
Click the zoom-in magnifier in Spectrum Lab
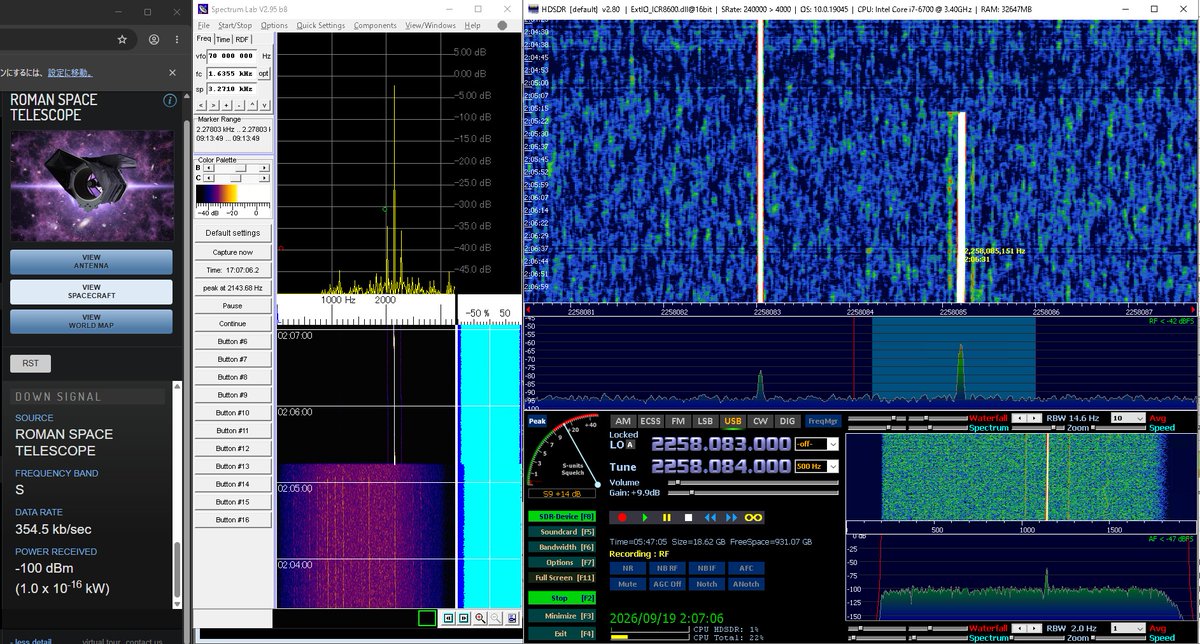(480, 618)
